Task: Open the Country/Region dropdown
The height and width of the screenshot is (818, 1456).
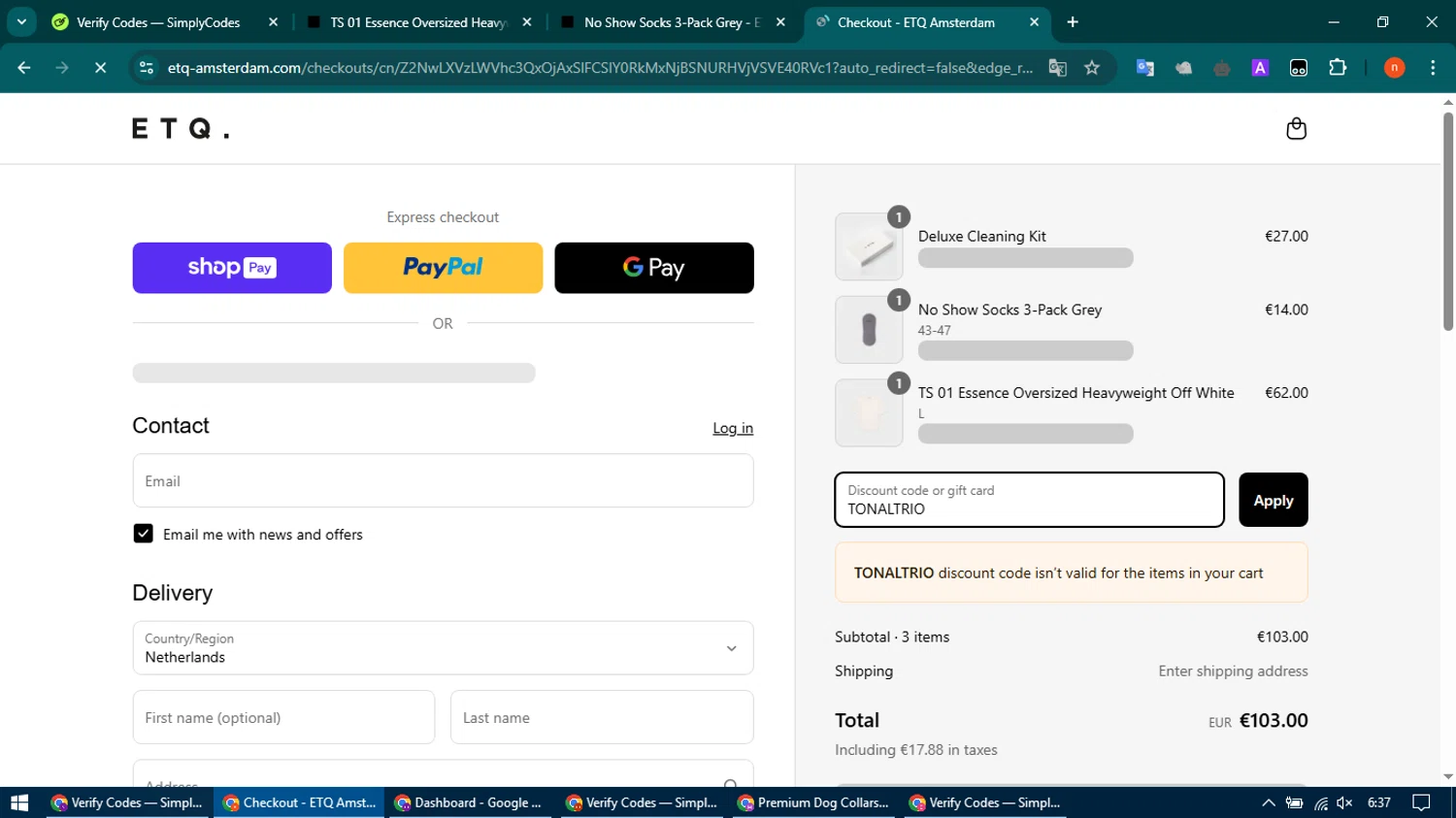Action: tap(443, 648)
